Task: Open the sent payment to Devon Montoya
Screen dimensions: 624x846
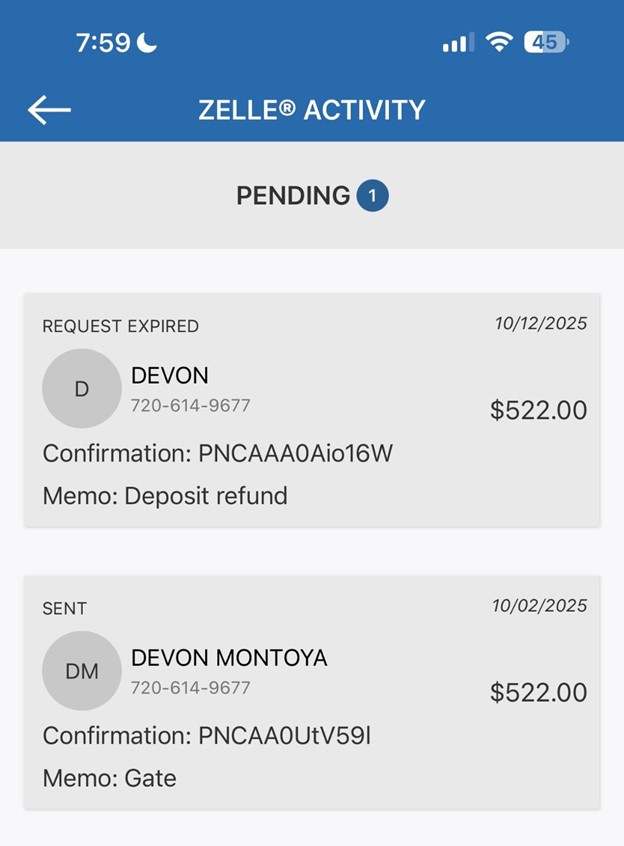Action: 312,692
